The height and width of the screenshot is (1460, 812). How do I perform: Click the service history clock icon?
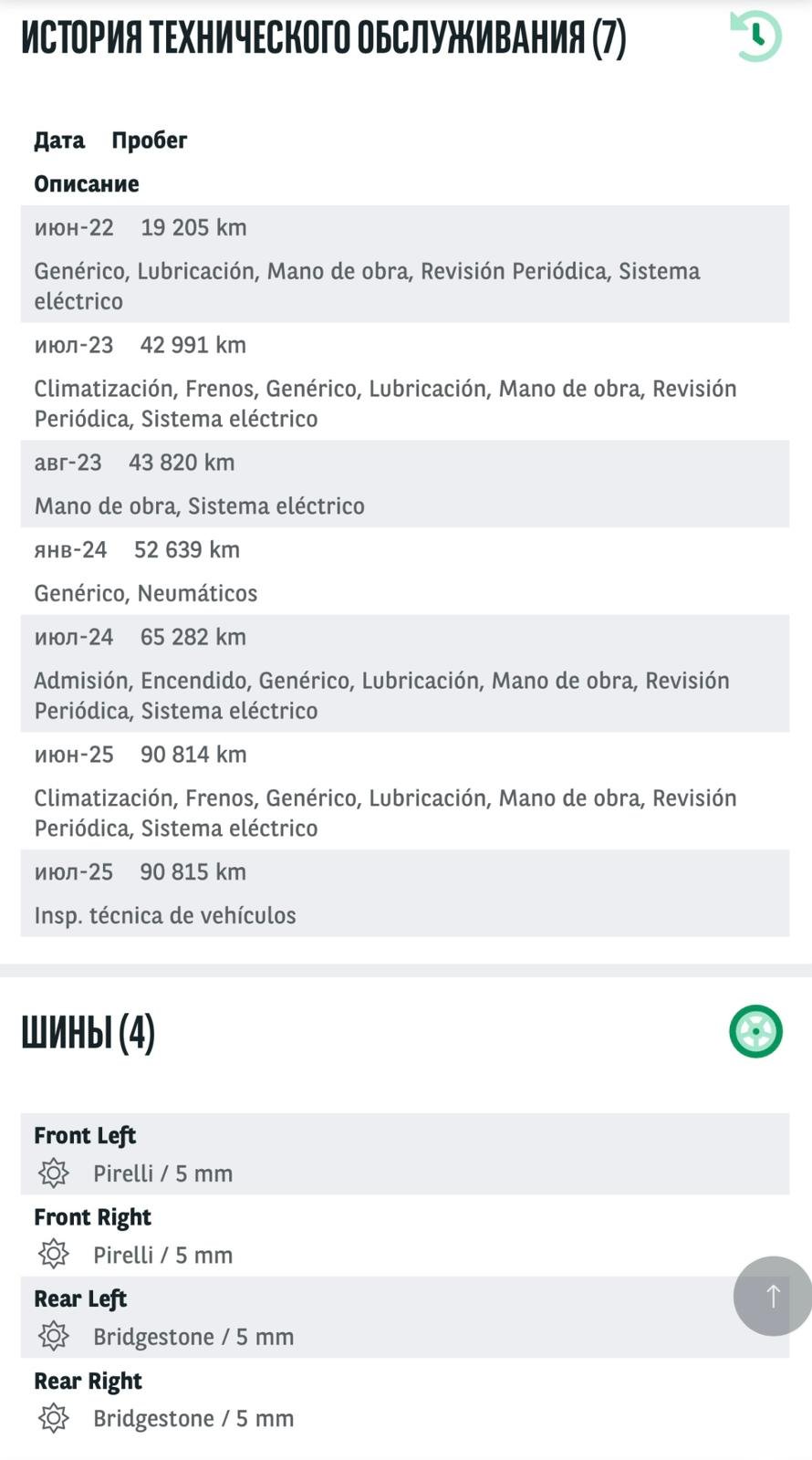point(755,36)
